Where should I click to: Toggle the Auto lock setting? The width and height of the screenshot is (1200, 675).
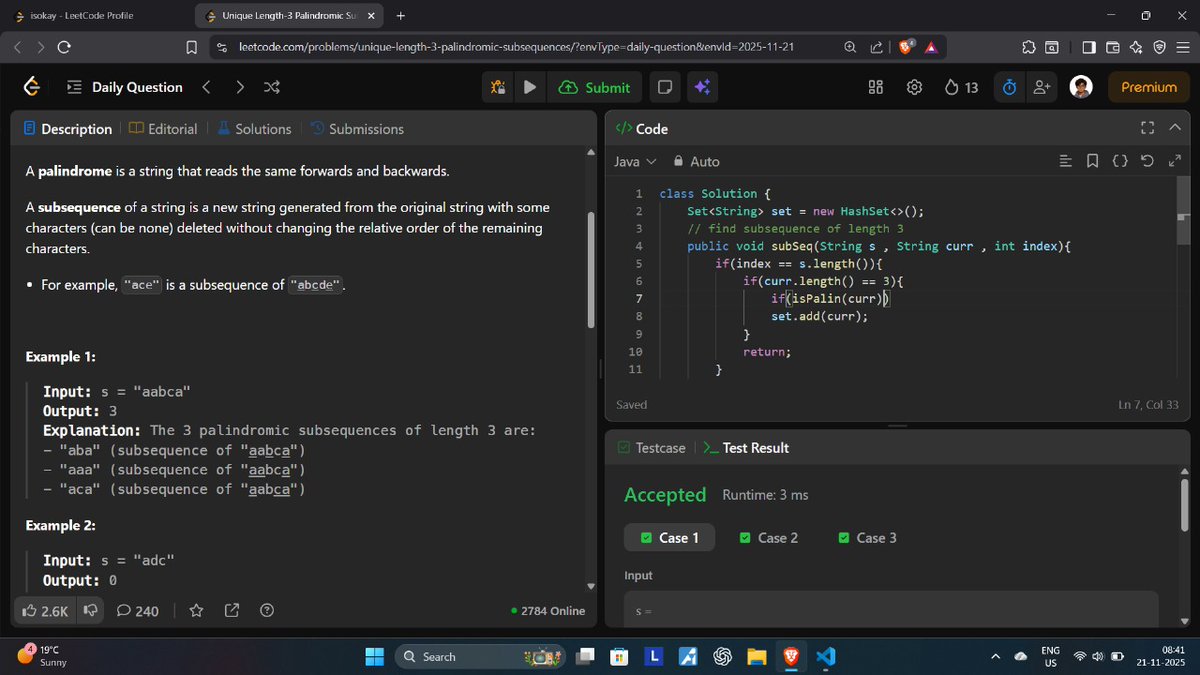pyautogui.click(x=696, y=161)
